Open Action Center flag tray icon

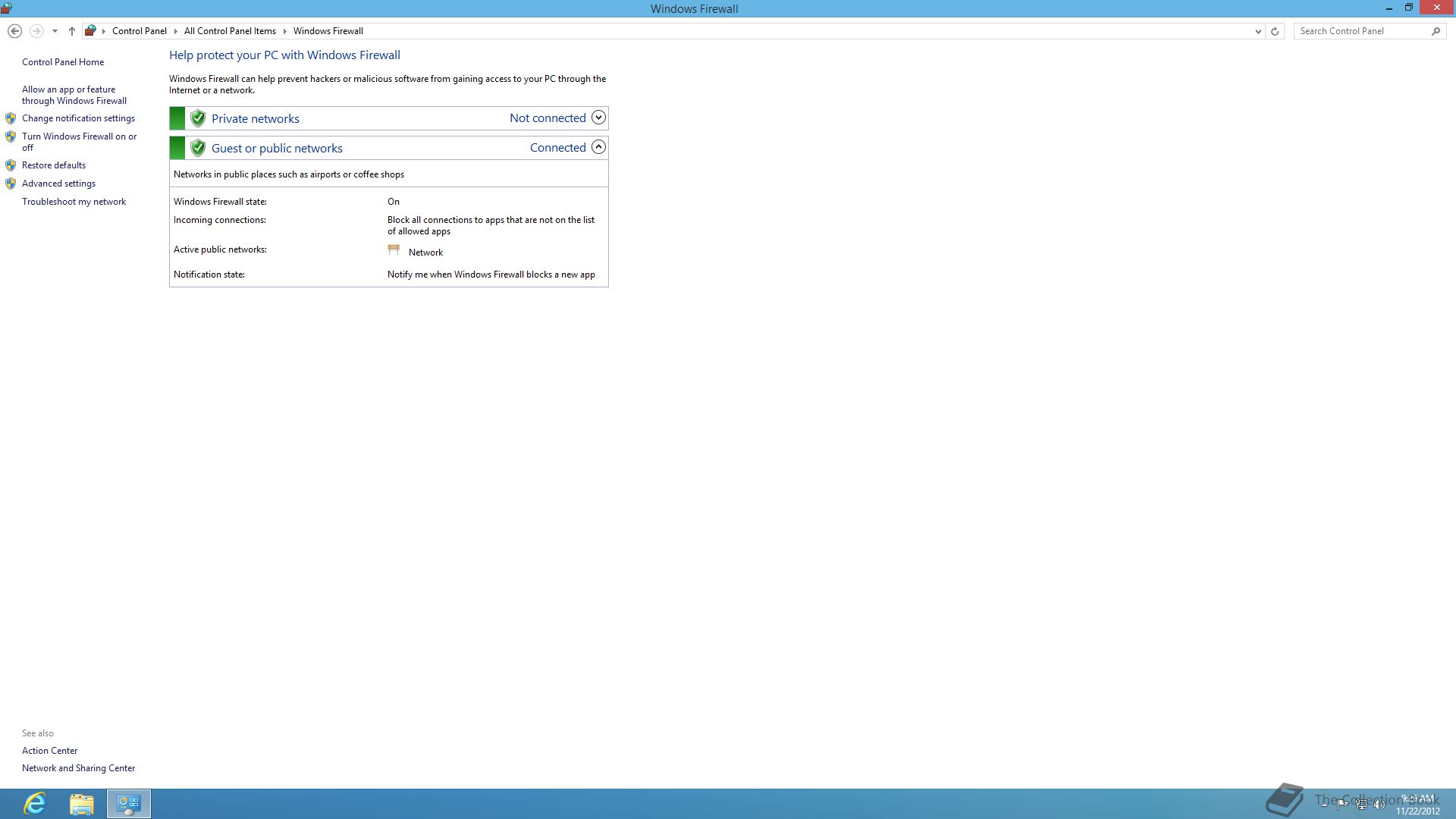pos(1341,804)
